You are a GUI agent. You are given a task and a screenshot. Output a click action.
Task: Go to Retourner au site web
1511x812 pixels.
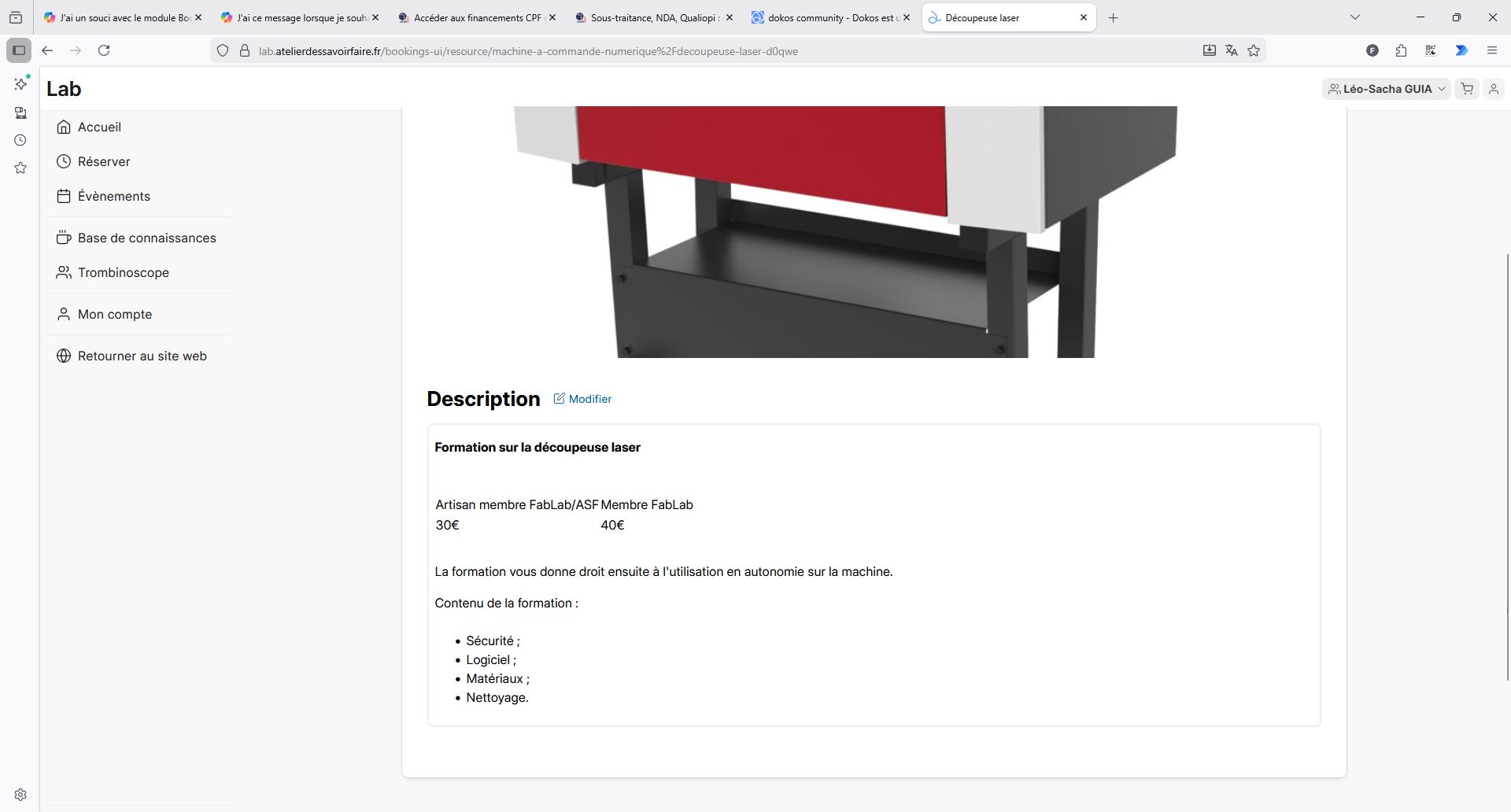click(x=142, y=356)
